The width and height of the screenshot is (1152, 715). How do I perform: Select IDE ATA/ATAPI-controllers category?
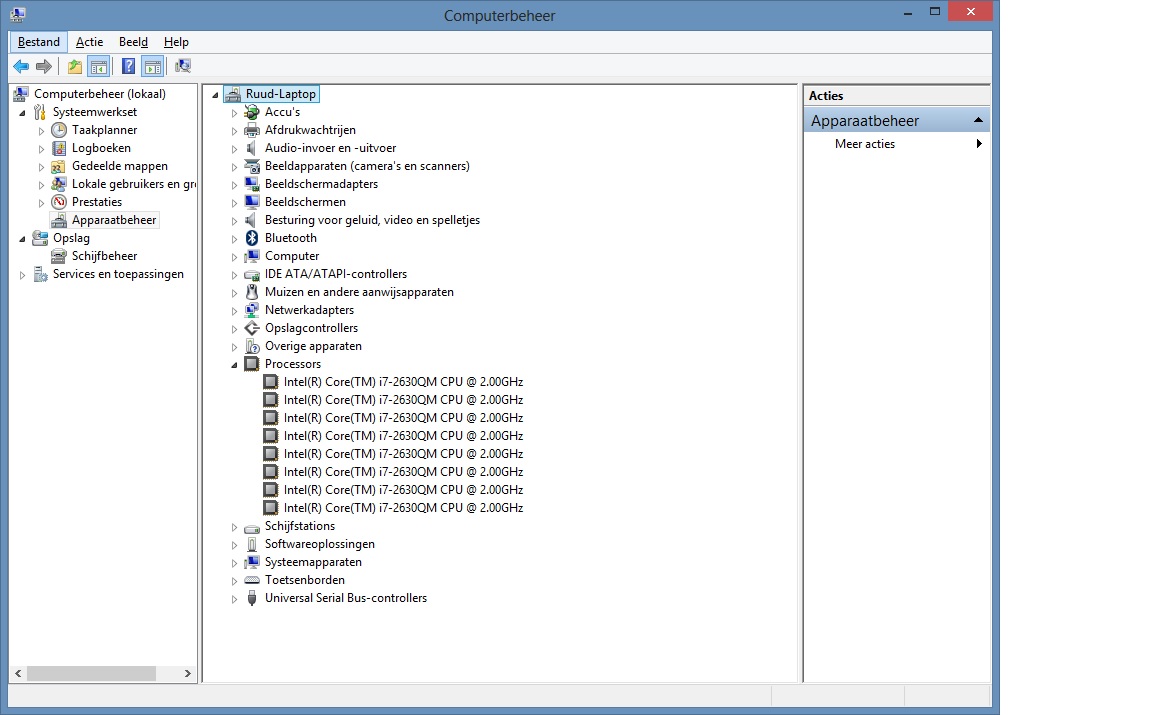336,274
